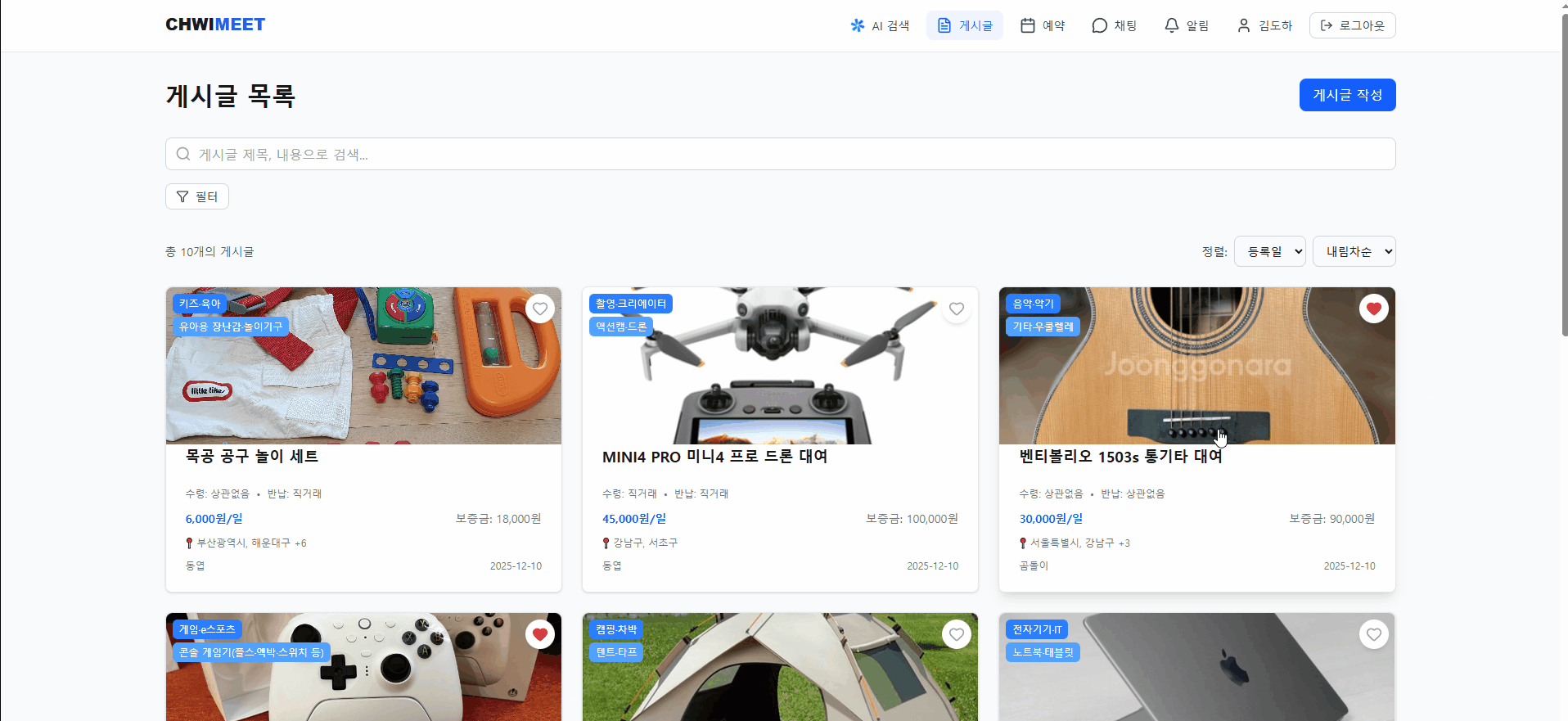Screen dimensions: 1568x721
Task: Click the 로그아웃 button
Action: coord(1352,25)
